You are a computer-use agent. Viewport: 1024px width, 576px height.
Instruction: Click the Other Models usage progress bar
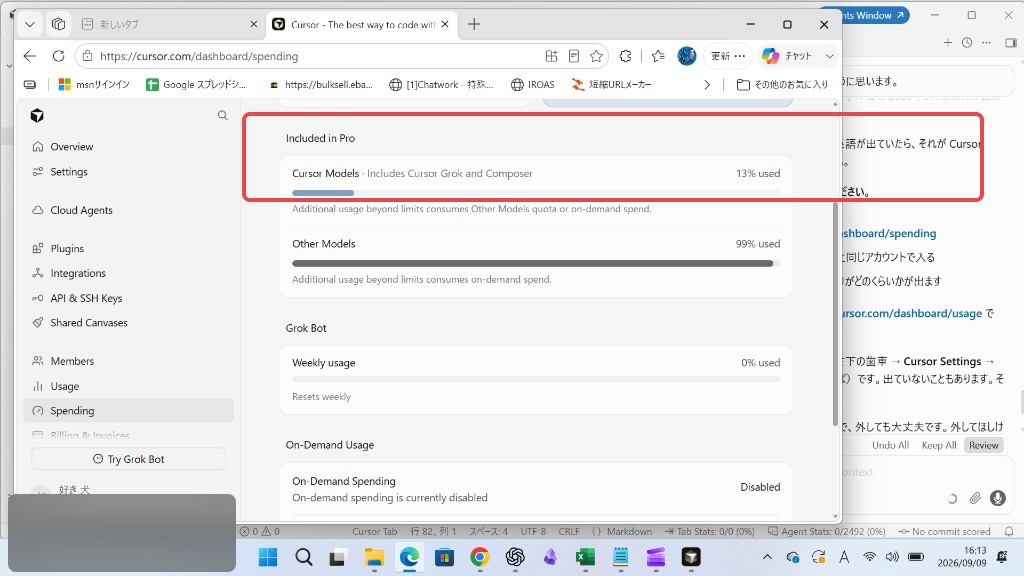click(x=536, y=264)
